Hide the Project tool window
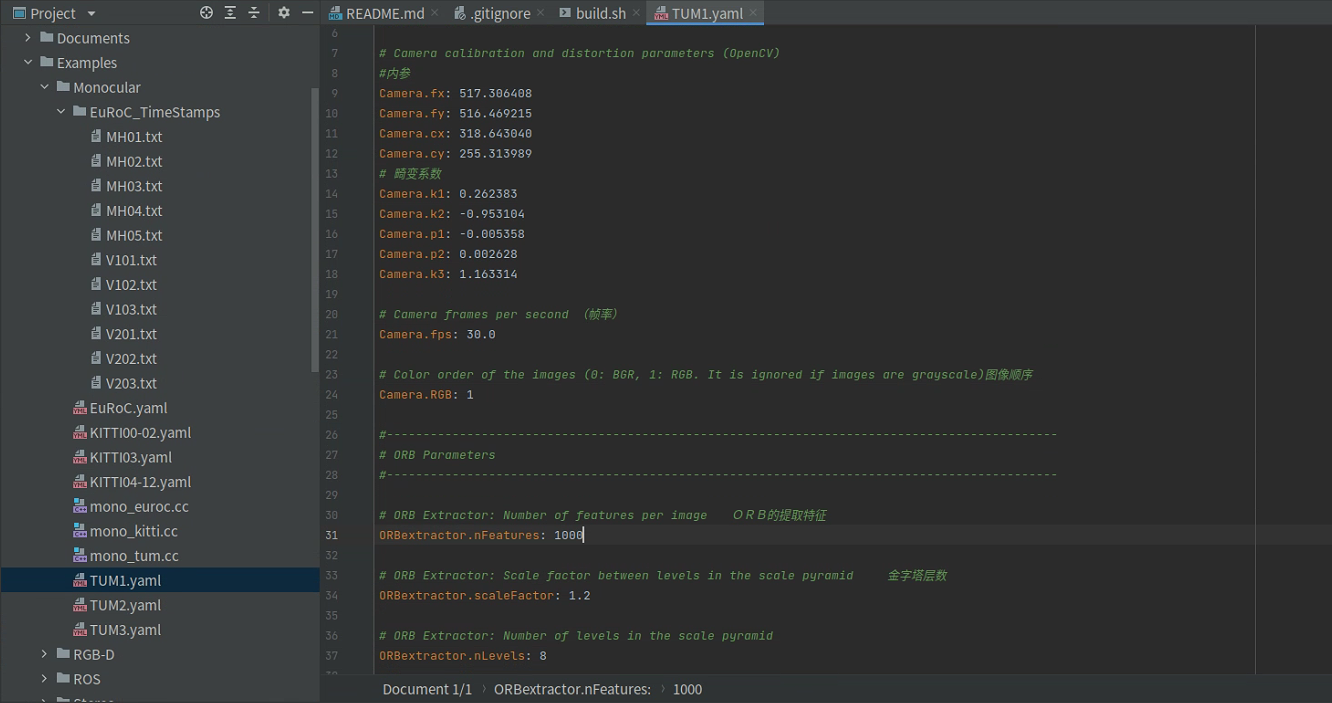 click(308, 13)
